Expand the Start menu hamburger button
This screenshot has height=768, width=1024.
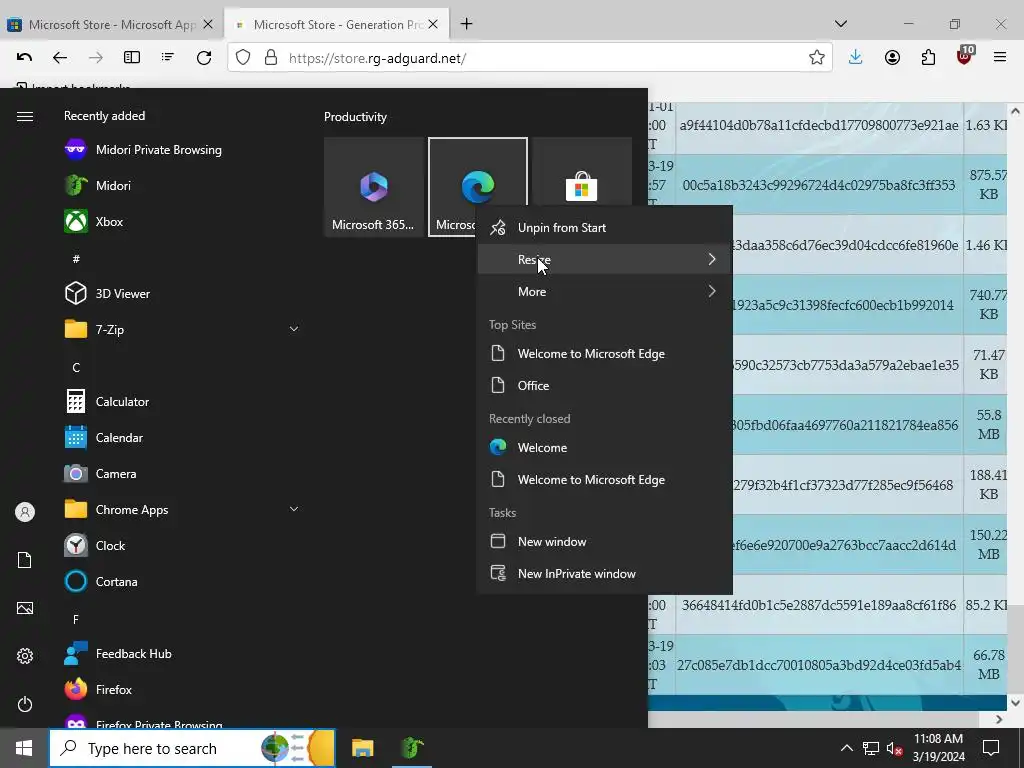[25, 116]
